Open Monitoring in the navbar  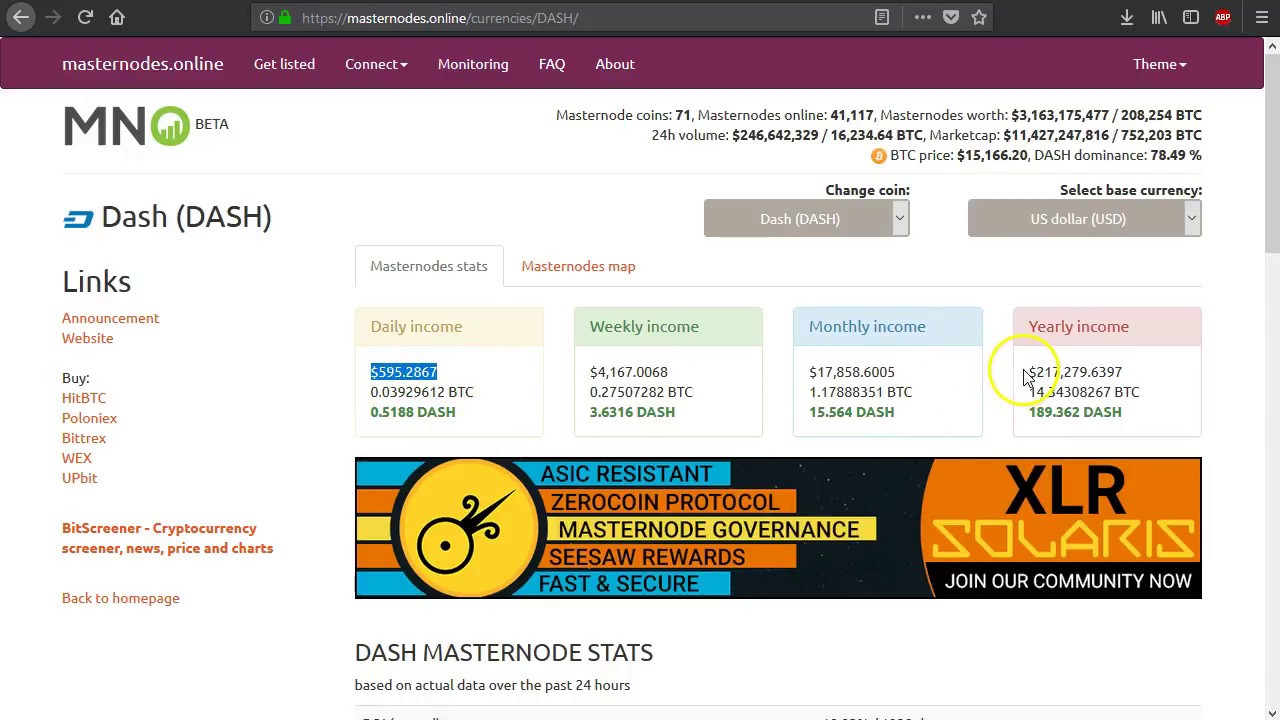coord(473,64)
